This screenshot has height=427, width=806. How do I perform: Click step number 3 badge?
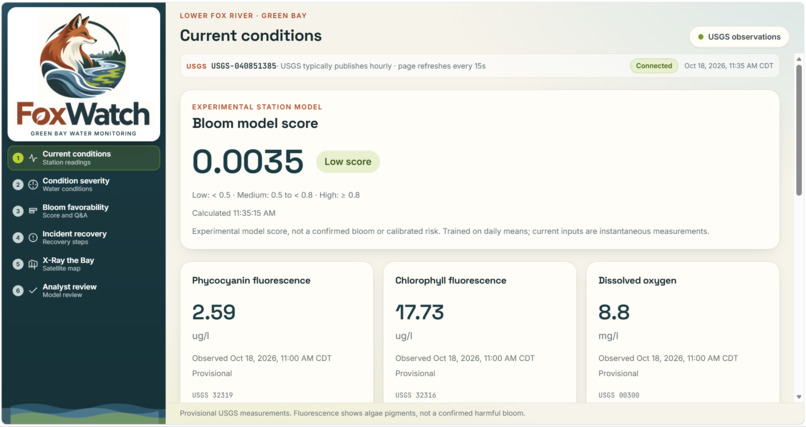click(x=18, y=211)
